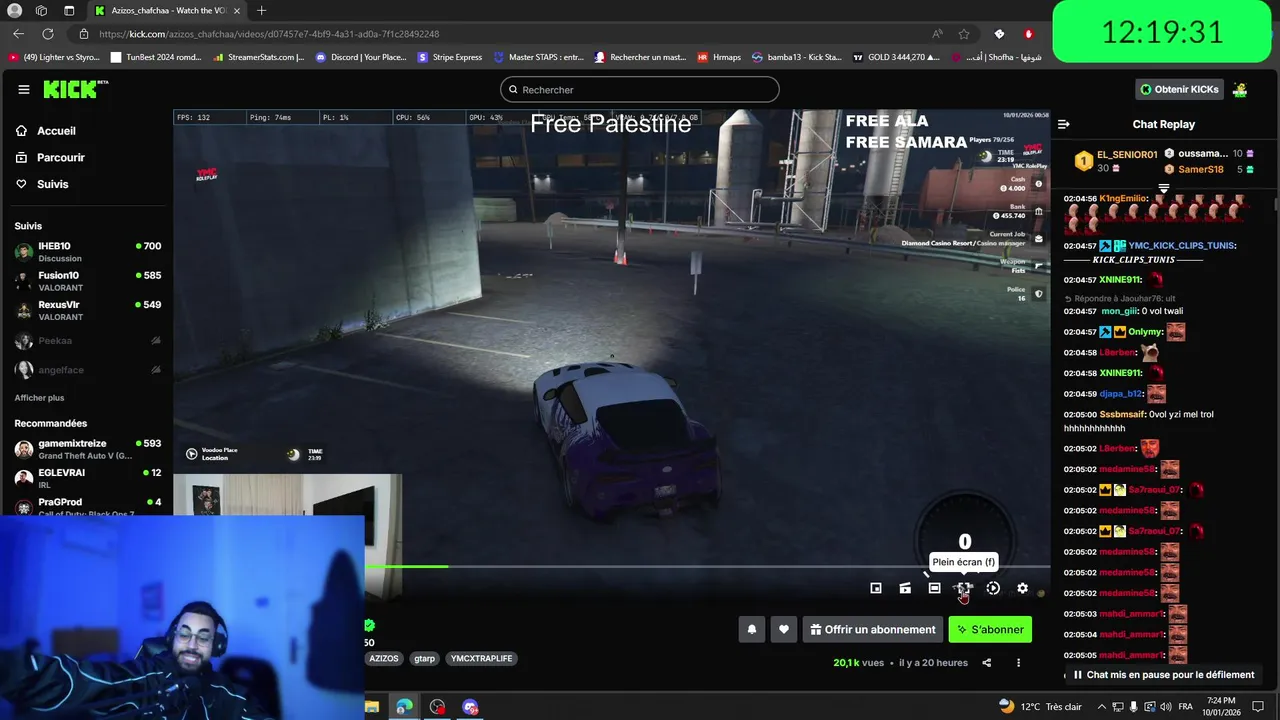This screenshot has width=1280, height=720.
Task: Open weather widget 12°C Très clair
Action: (x=1040, y=707)
